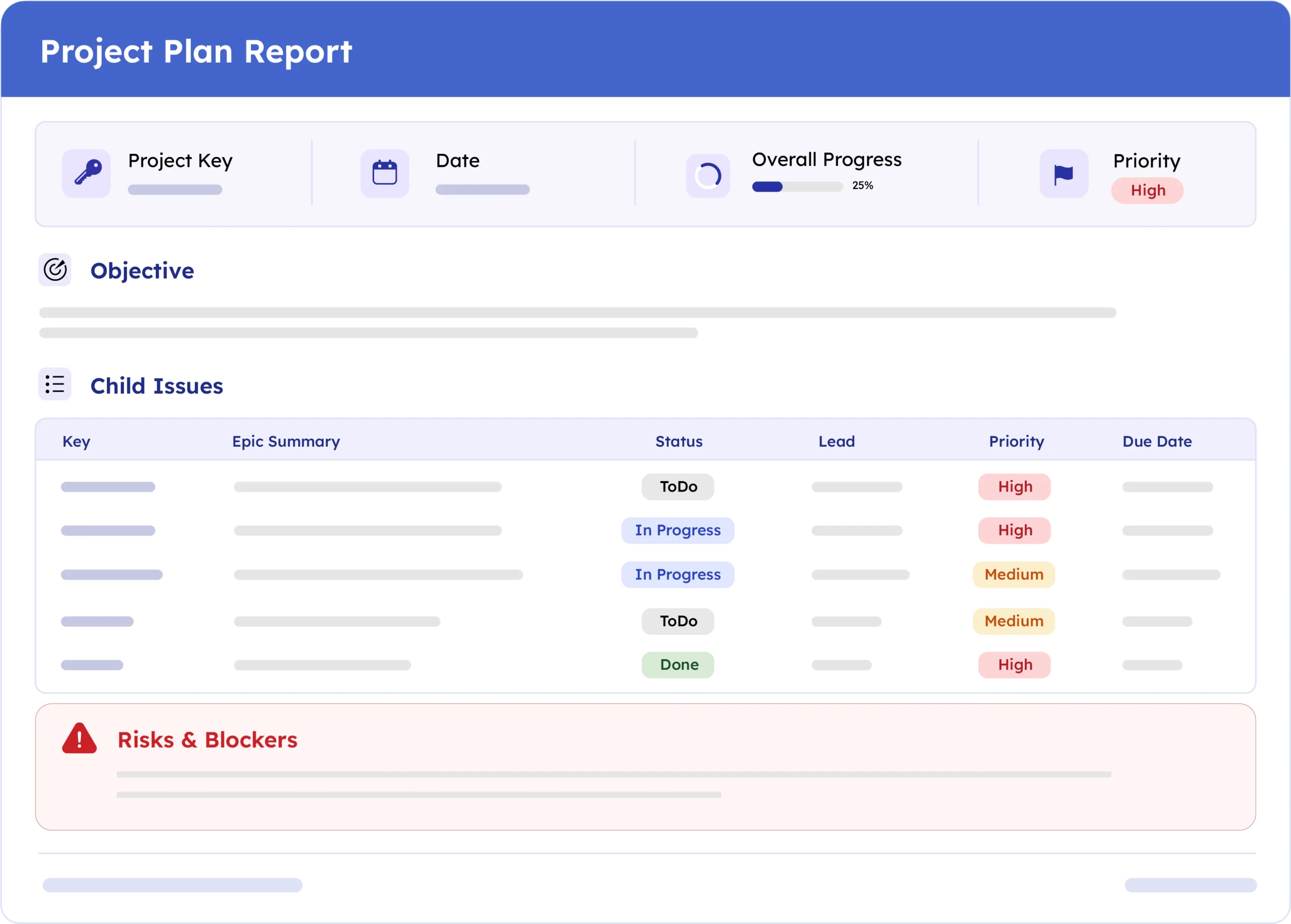Click the Done status badge
The height and width of the screenshot is (924, 1291).
pyautogui.click(x=678, y=664)
